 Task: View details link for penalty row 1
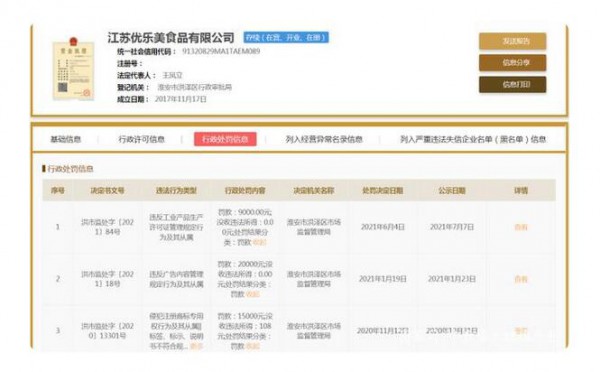521,227
